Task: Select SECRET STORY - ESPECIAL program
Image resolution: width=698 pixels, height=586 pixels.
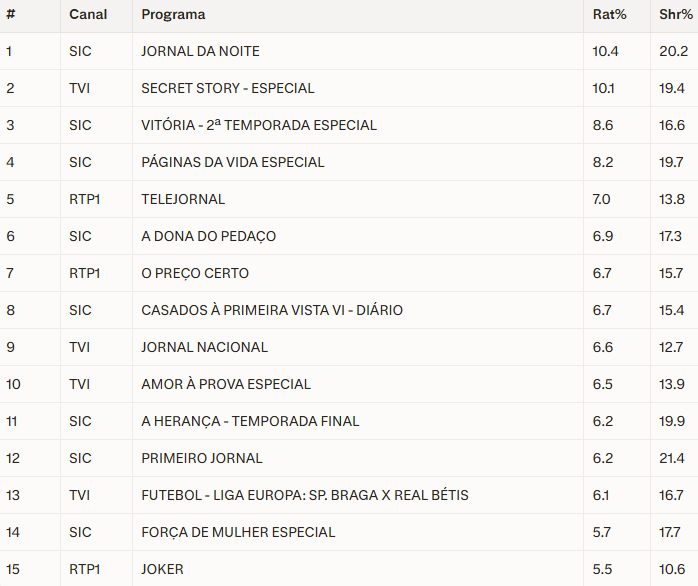Action: [227, 88]
